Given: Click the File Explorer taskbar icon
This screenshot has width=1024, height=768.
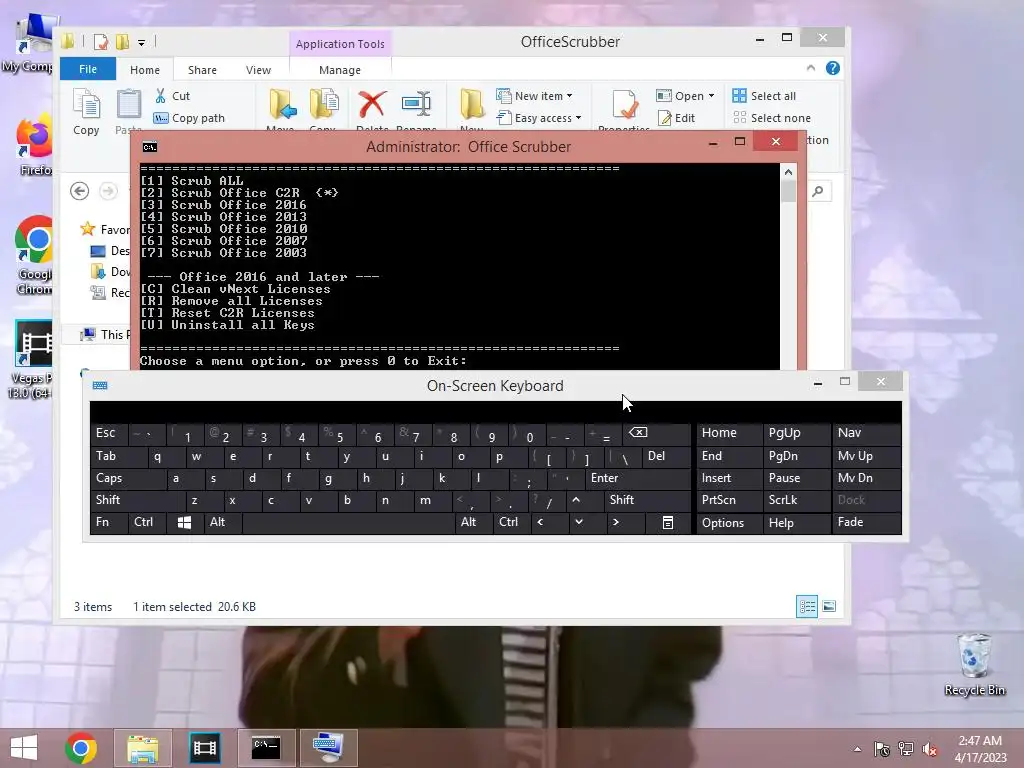Looking at the screenshot, I should click(142, 748).
